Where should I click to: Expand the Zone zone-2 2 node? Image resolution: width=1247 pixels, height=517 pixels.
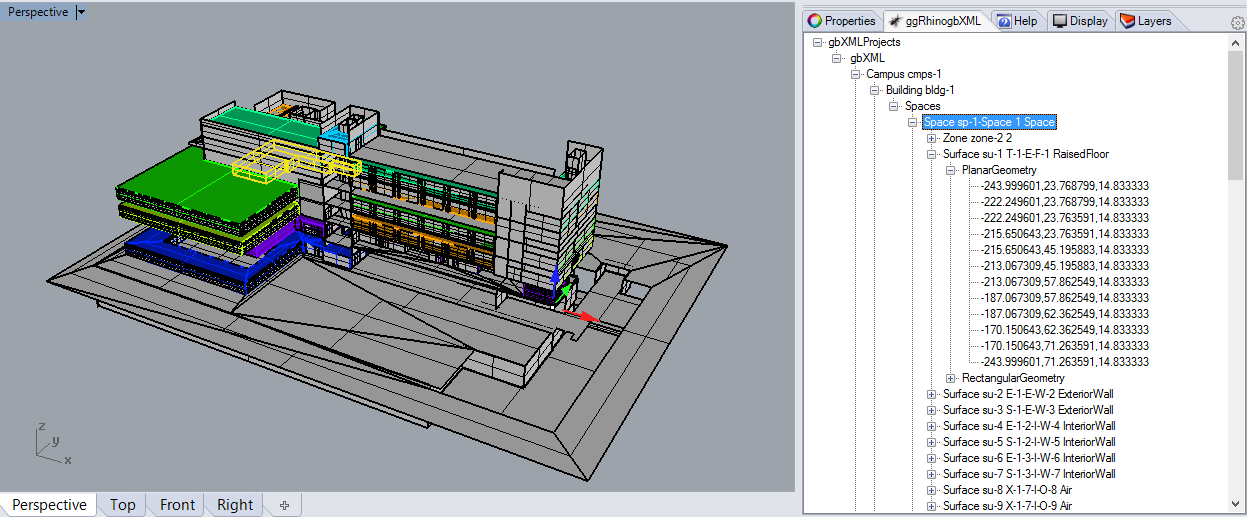tap(932, 138)
